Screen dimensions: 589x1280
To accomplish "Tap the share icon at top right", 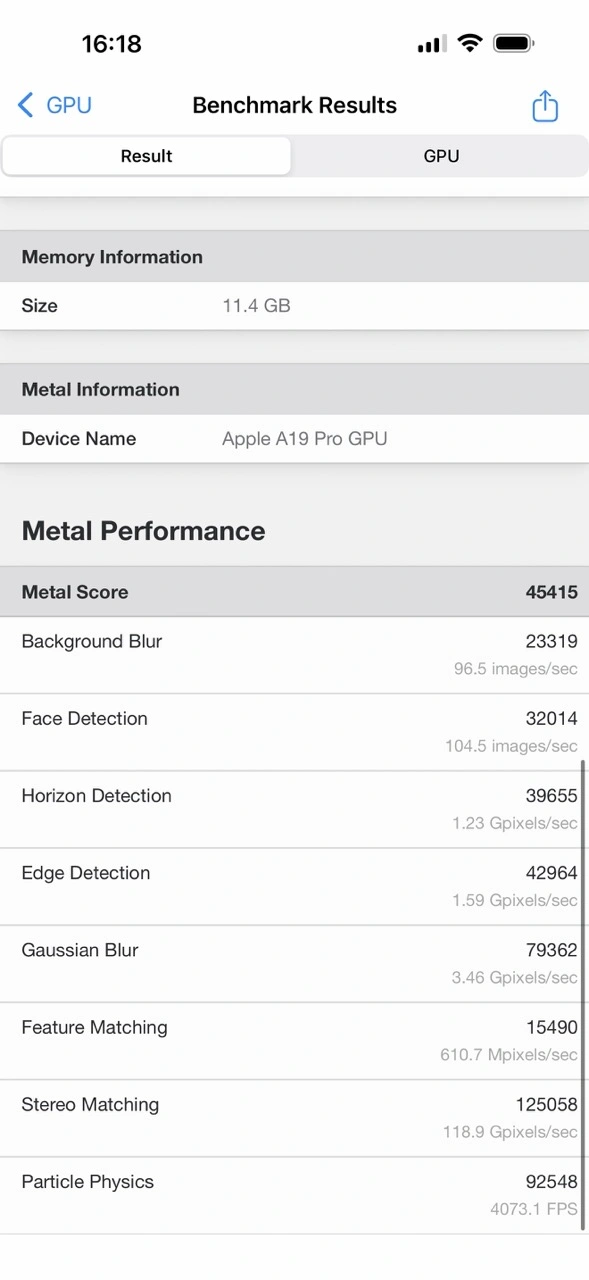I will (544, 105).
